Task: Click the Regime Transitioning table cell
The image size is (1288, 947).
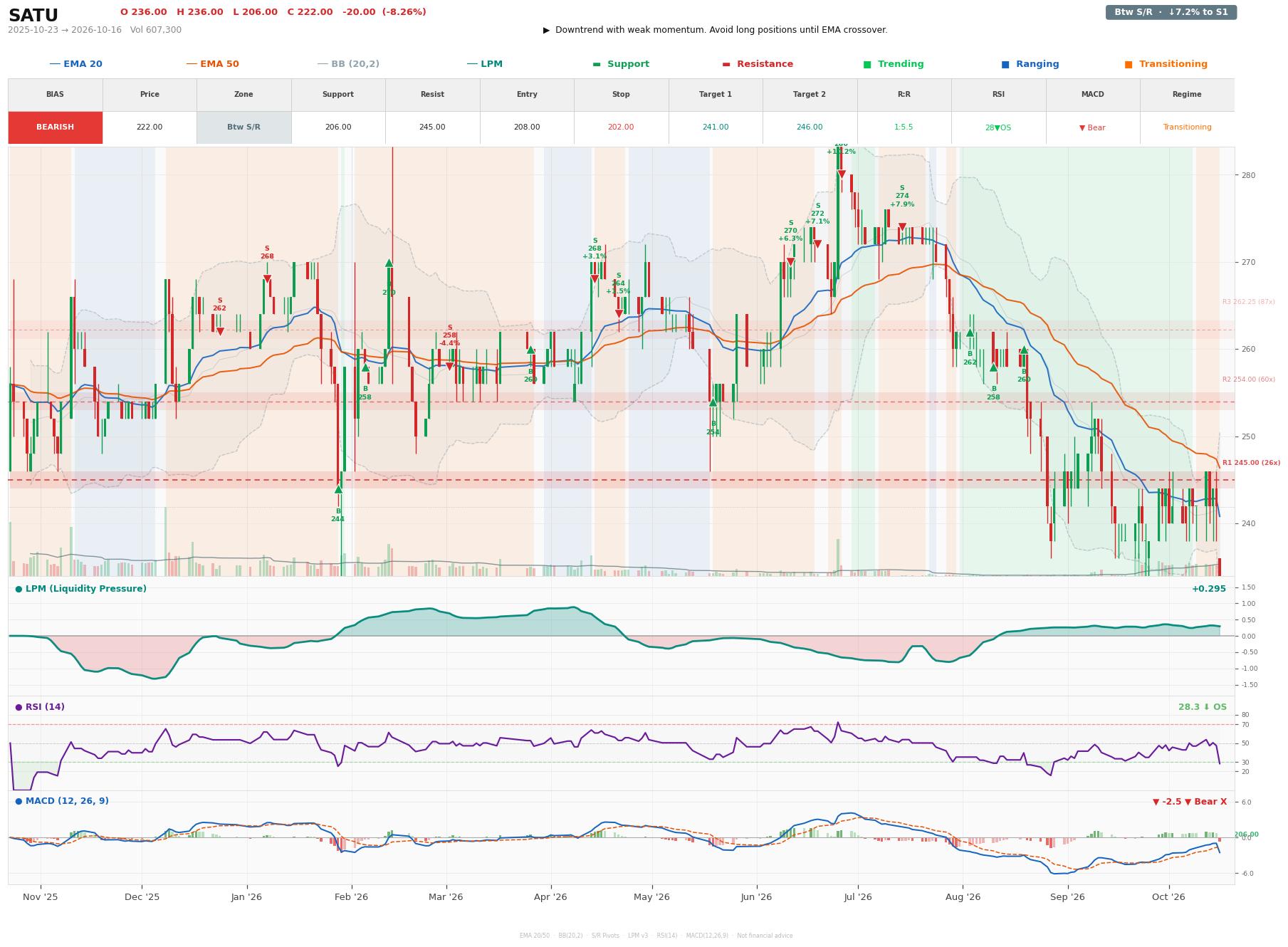Action: (x=1187, y=127)
